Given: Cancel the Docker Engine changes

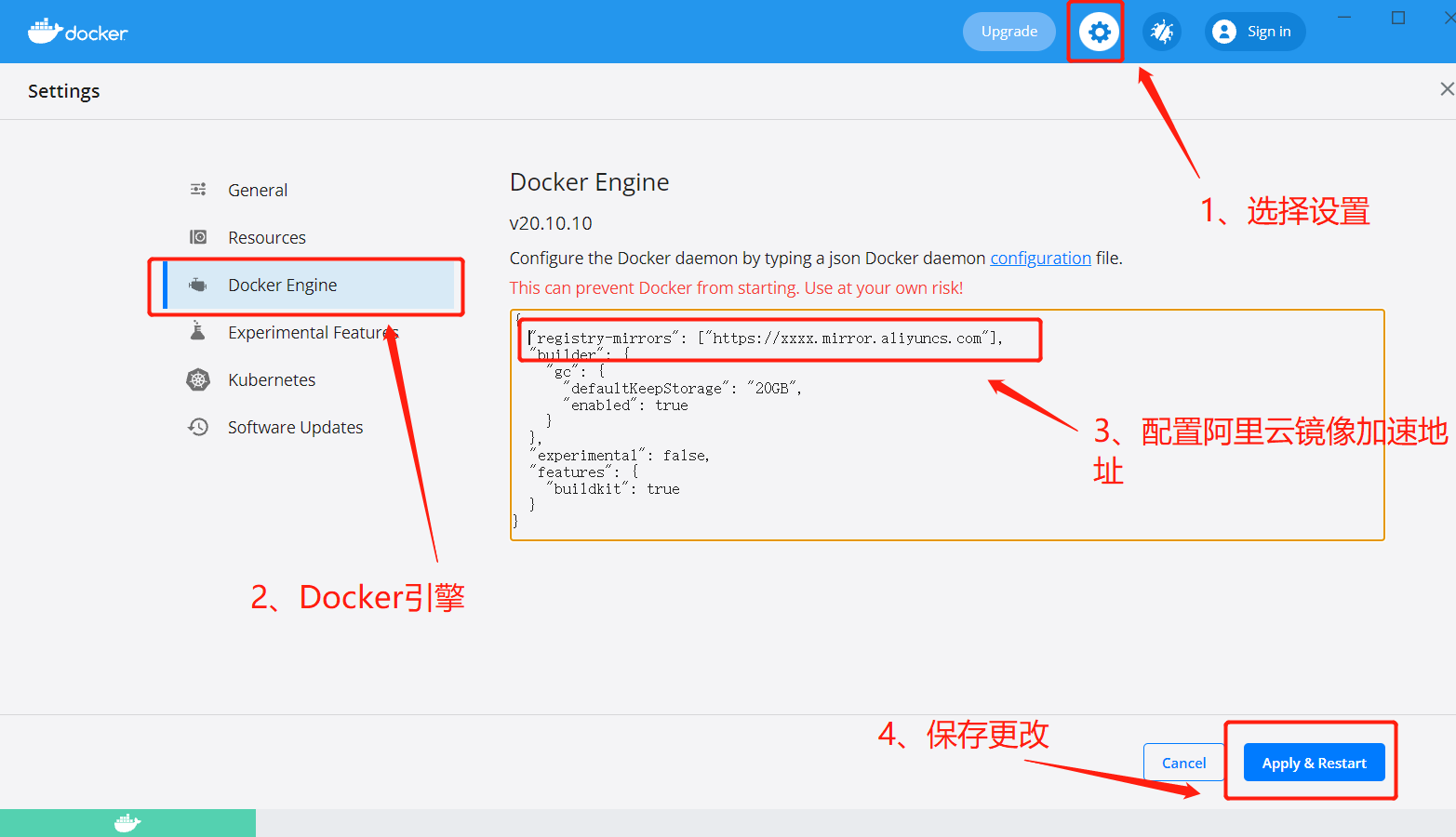Looking at the screenshot, I should (1183, 763).
